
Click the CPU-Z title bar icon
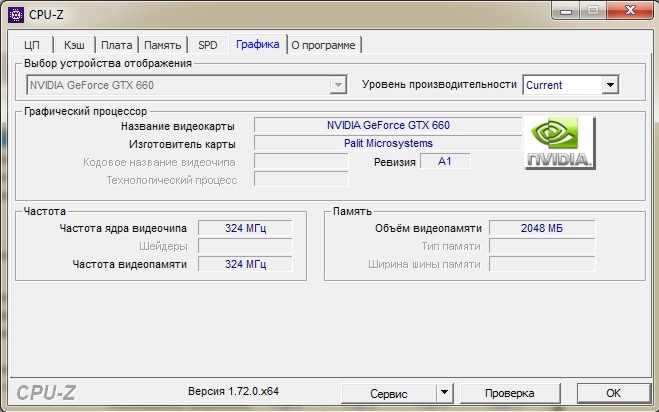click(16, 15)
